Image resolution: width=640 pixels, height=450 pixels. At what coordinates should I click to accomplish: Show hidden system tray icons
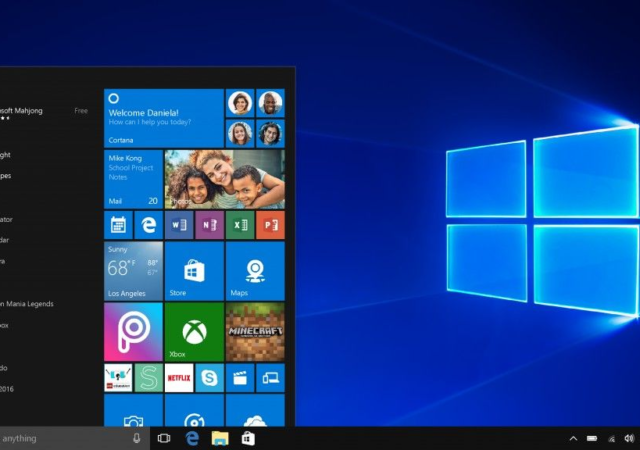(573, 439)
